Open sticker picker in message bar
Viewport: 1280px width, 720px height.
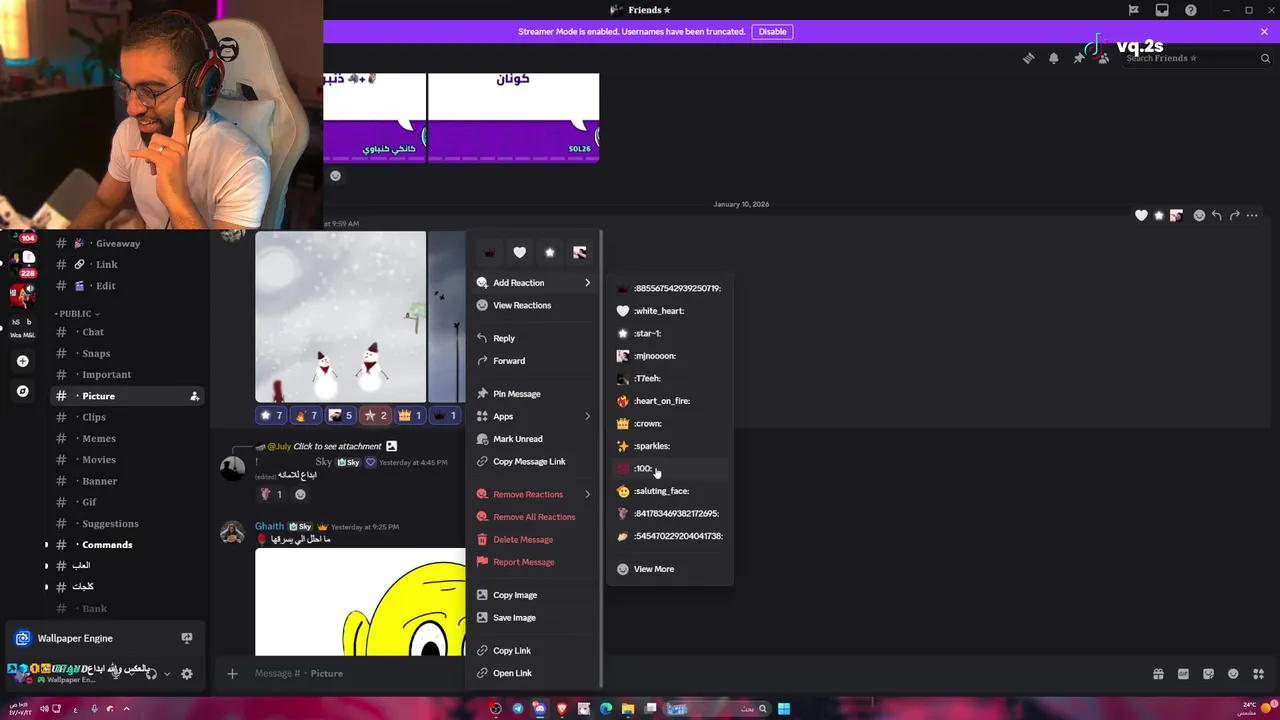pos(1208,674)
